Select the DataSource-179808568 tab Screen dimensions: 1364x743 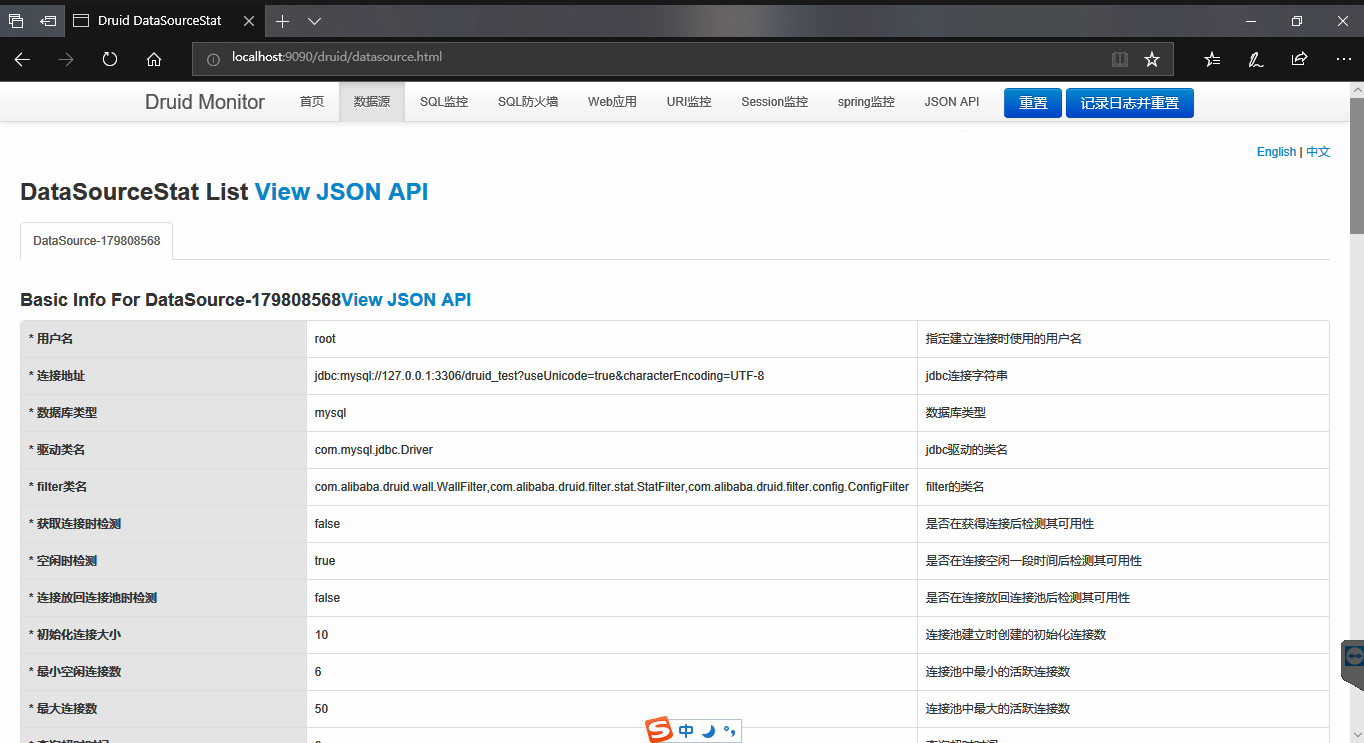(96, 241)
